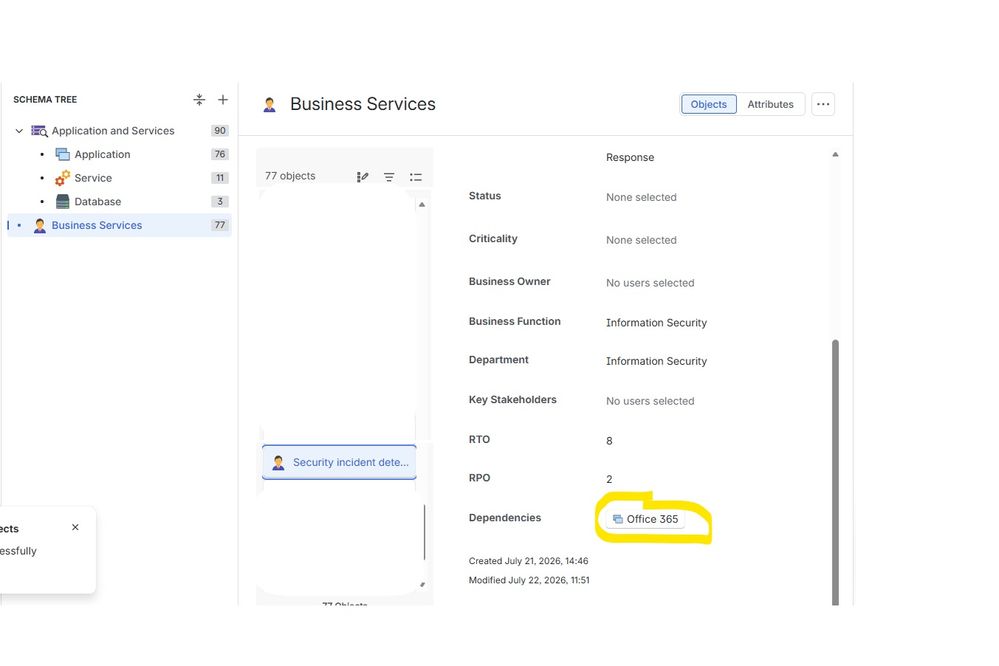Select Application and Services schema
This screenshot has width=999, height=666.
click(113, 131)
